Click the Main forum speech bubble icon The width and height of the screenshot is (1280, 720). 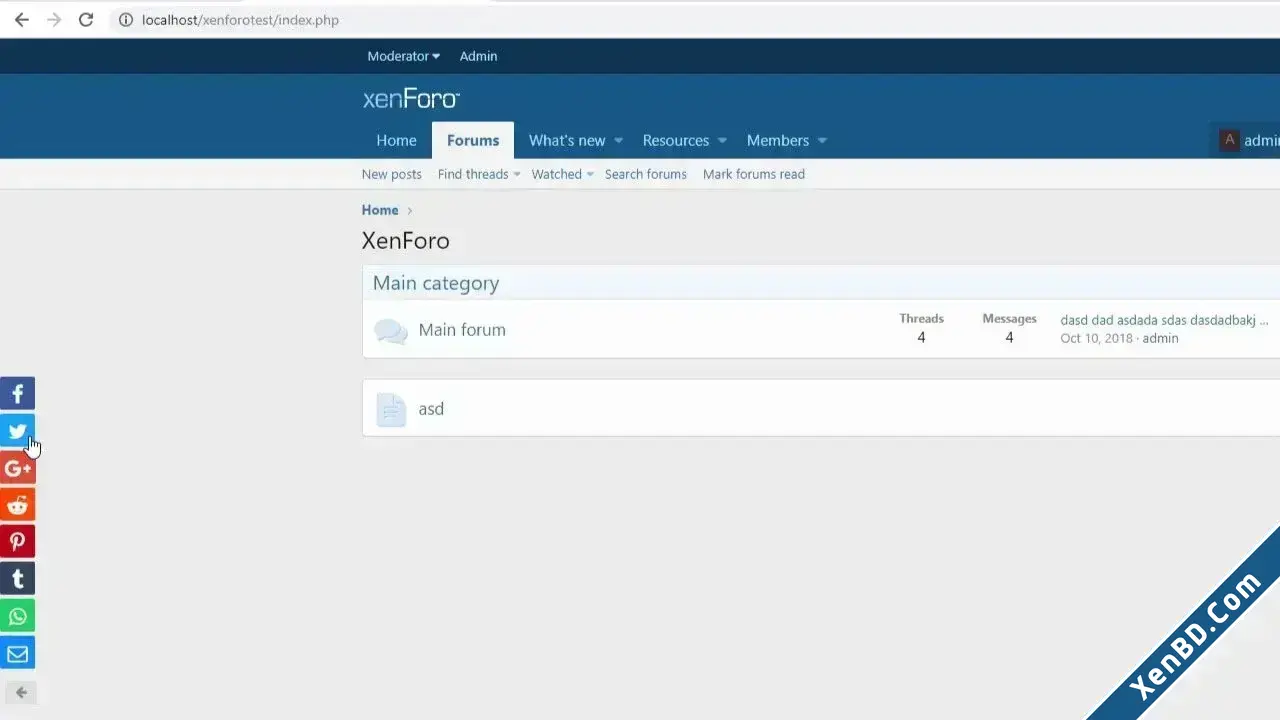[x=391, y=331]
